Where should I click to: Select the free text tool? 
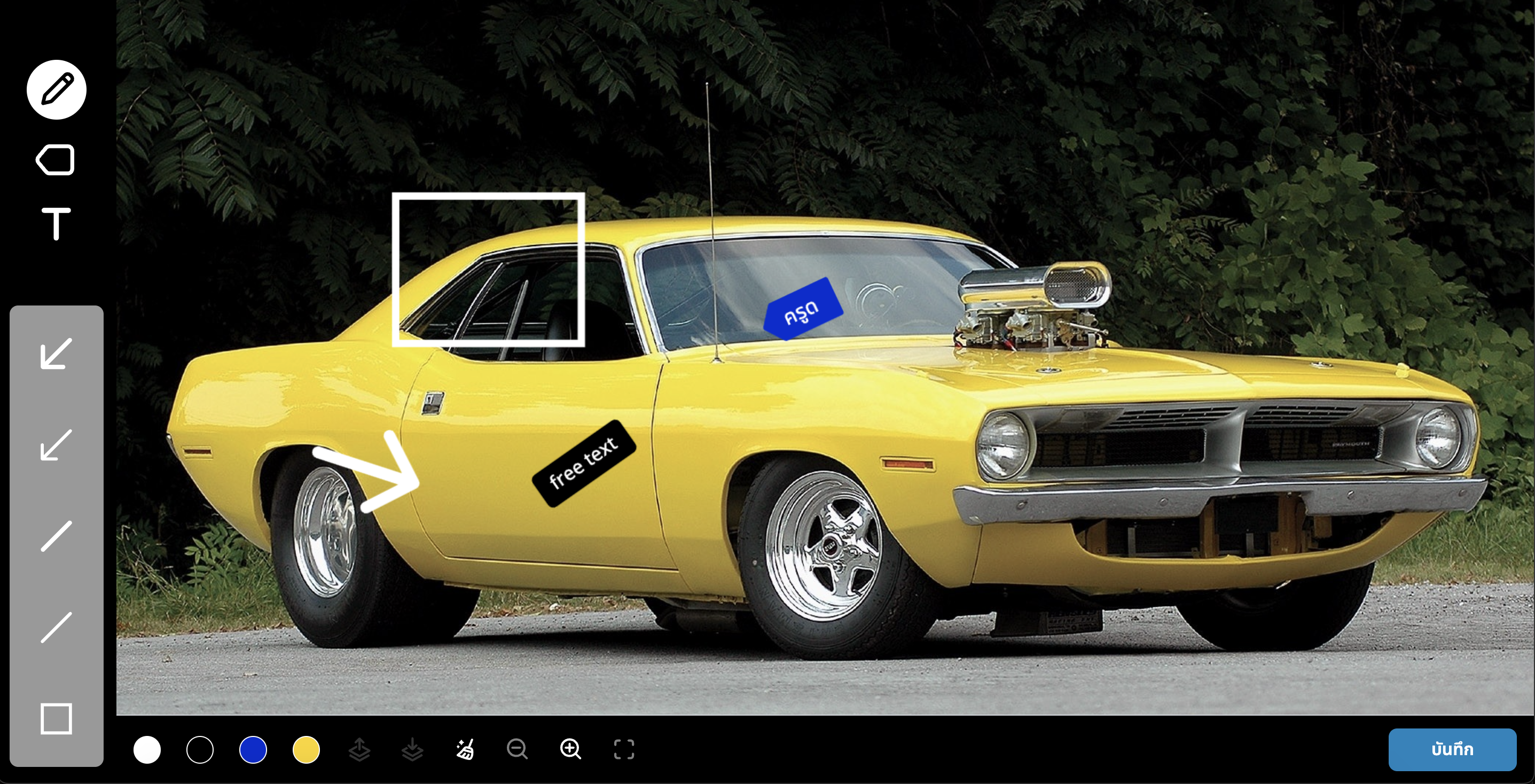coord(56,224)
